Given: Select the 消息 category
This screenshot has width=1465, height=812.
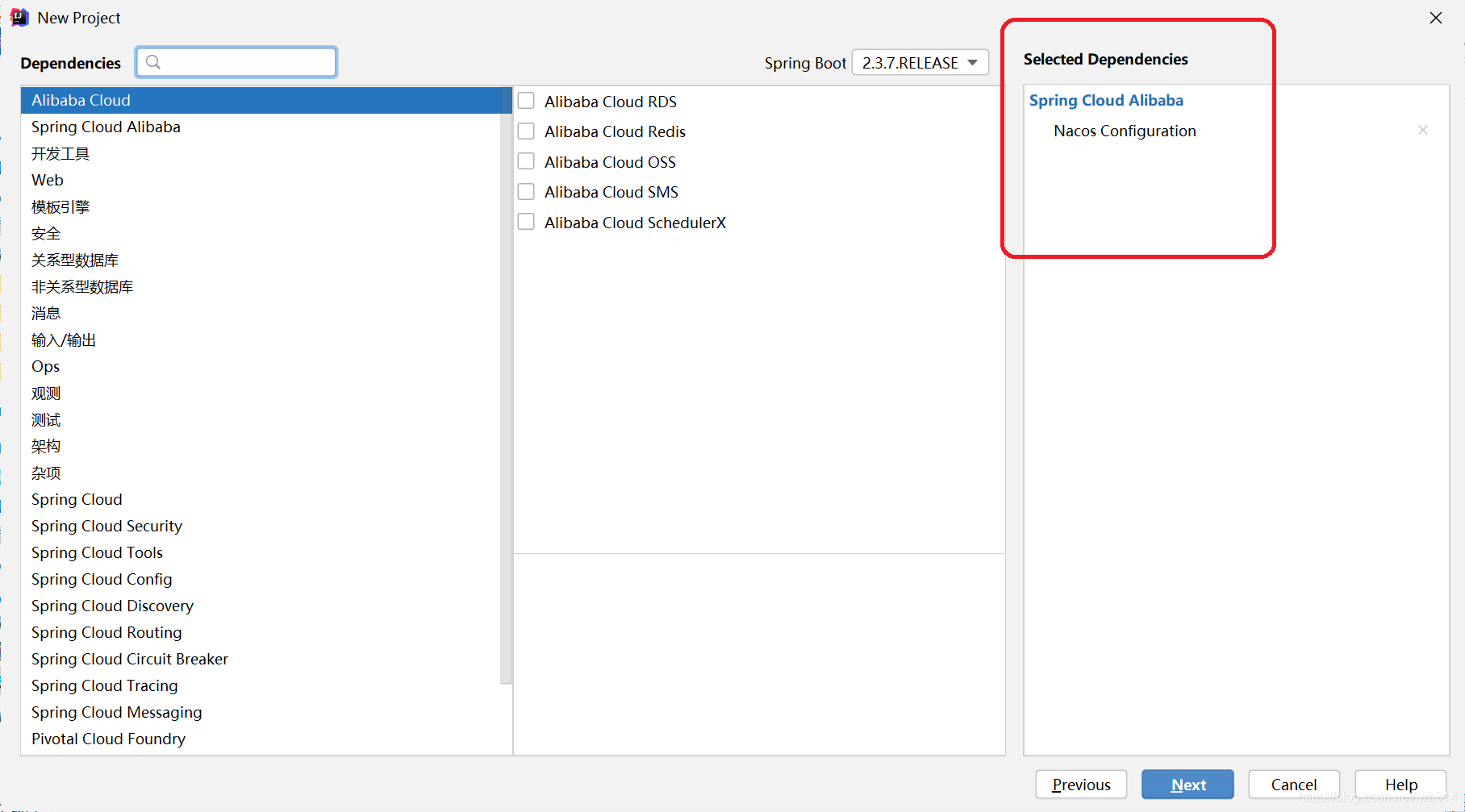Looking at the screenshot, I should pos(261,313).
